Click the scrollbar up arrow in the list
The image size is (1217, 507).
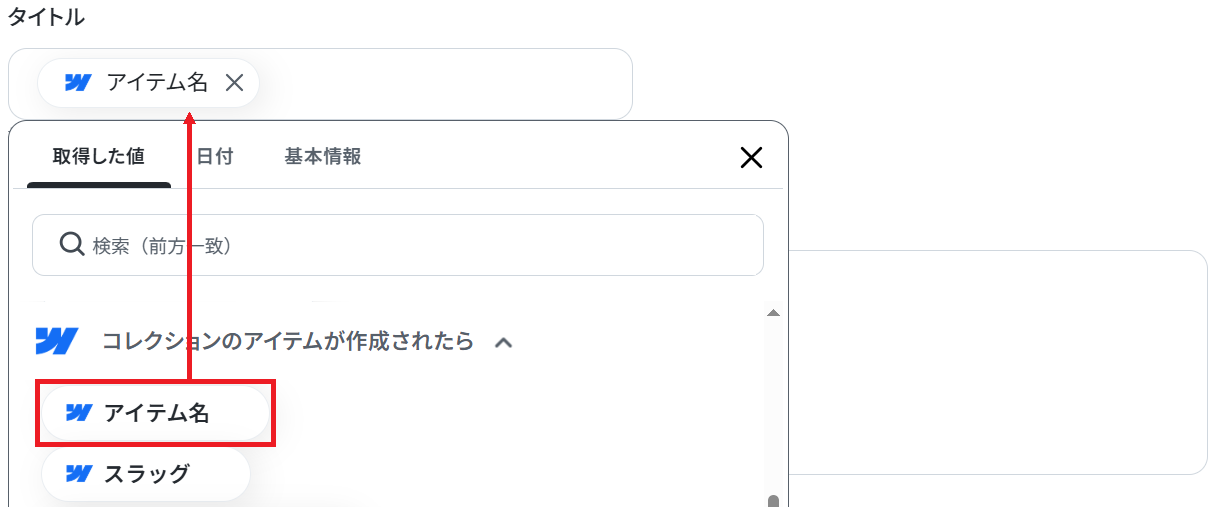pos(772,313)
